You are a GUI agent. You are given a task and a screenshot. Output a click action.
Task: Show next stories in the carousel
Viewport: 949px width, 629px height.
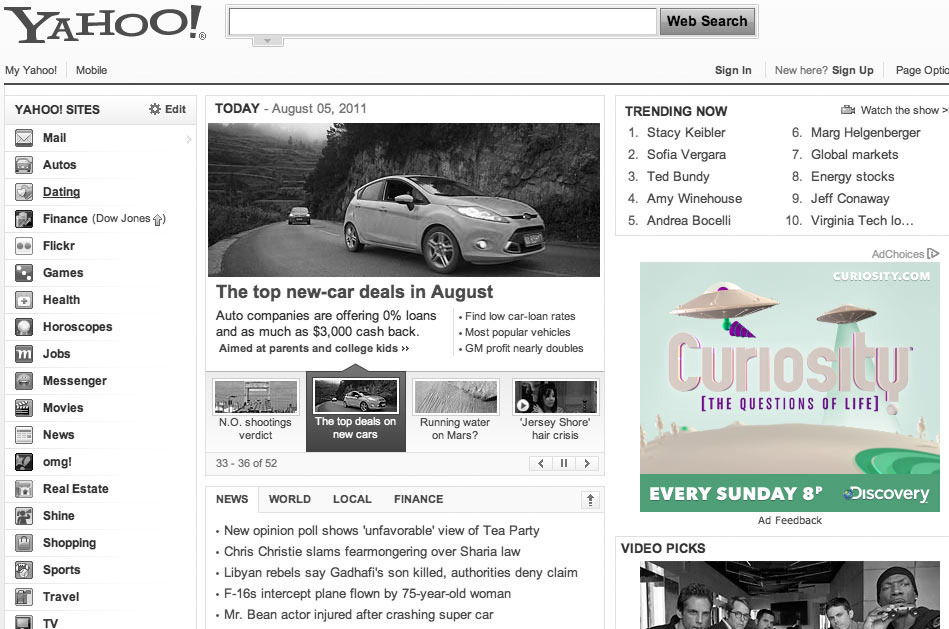tap(586, 463)
